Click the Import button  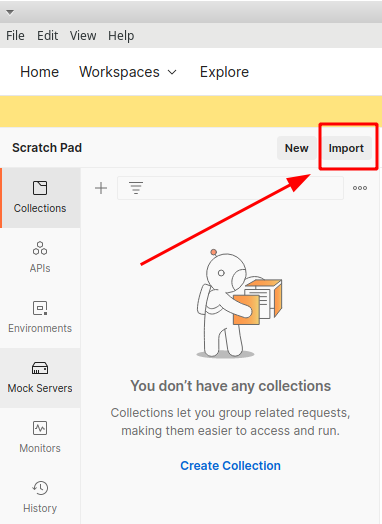(346, 148)
